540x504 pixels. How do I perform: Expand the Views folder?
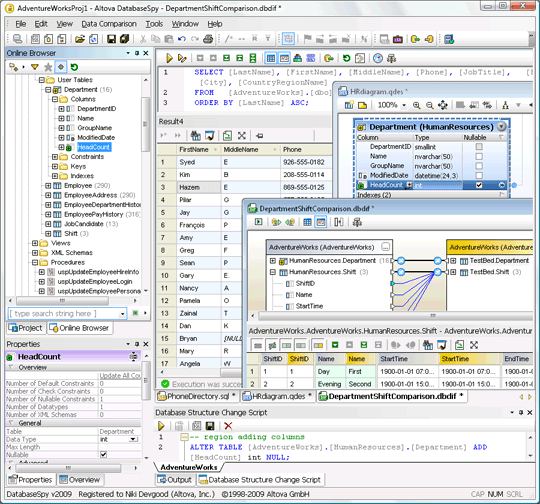point(35,243)
